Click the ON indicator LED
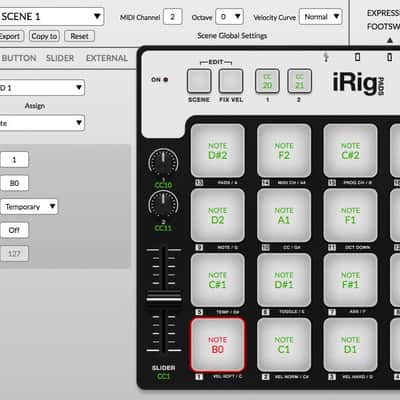 [166, 80]
